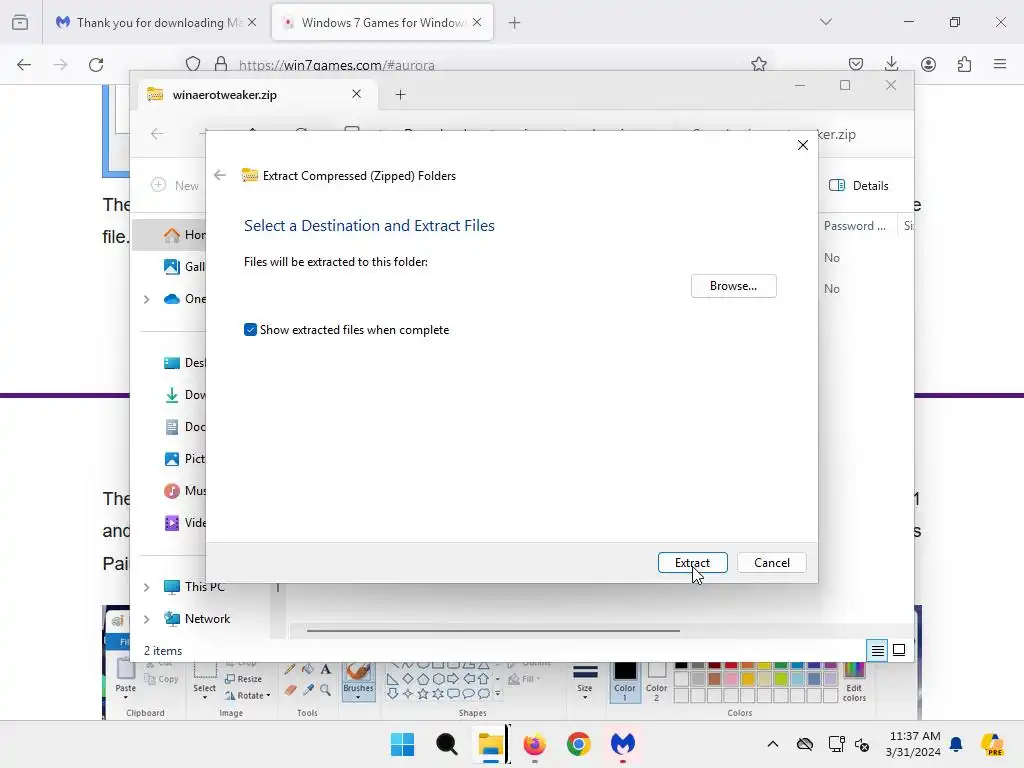Go back in File Explorer

[157, 134]
